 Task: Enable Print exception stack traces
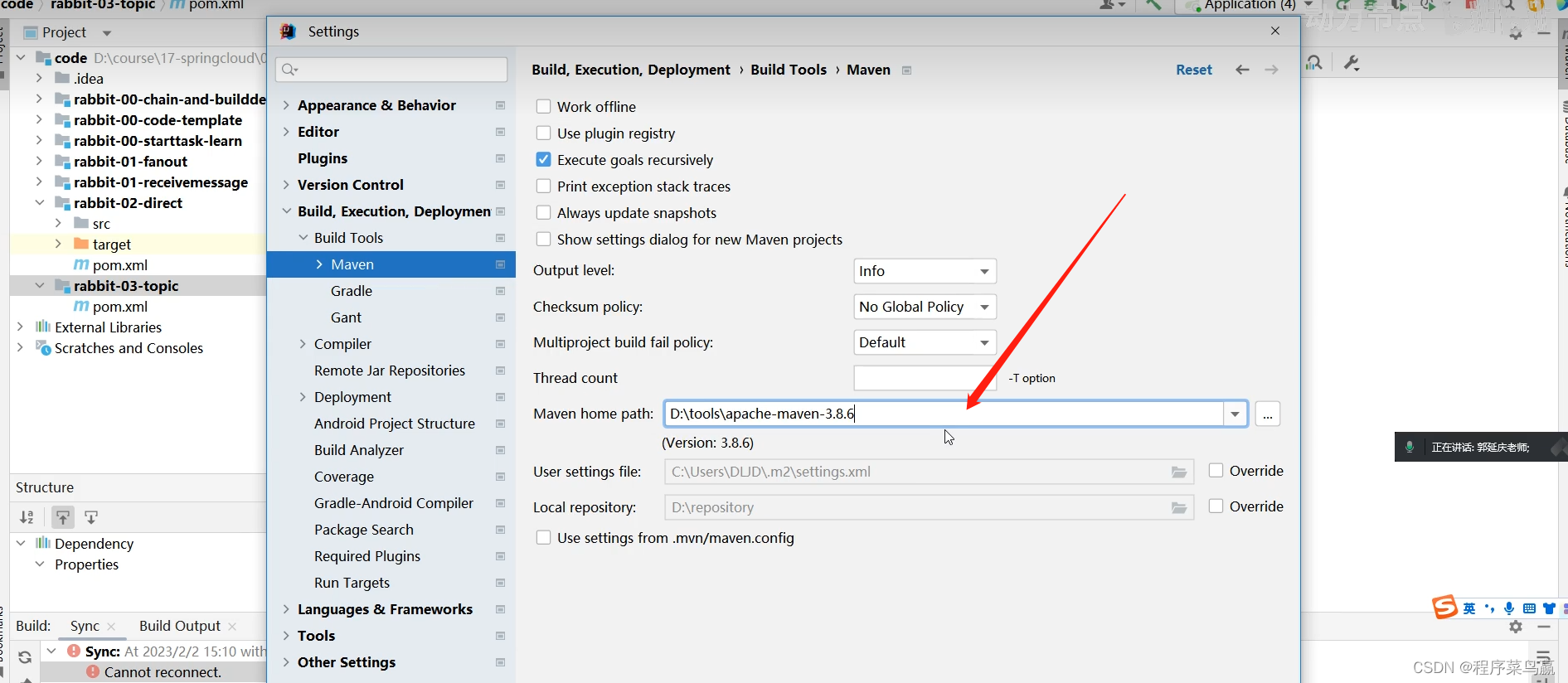543,186
